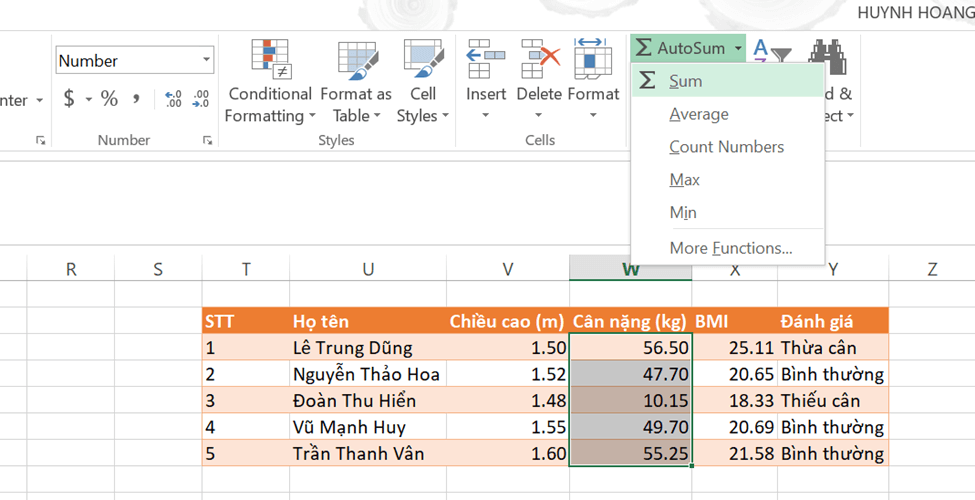Click the Cân nặng (kg) header cell
The width and height of the screenshot is (975, 500).
click(631, 321)
